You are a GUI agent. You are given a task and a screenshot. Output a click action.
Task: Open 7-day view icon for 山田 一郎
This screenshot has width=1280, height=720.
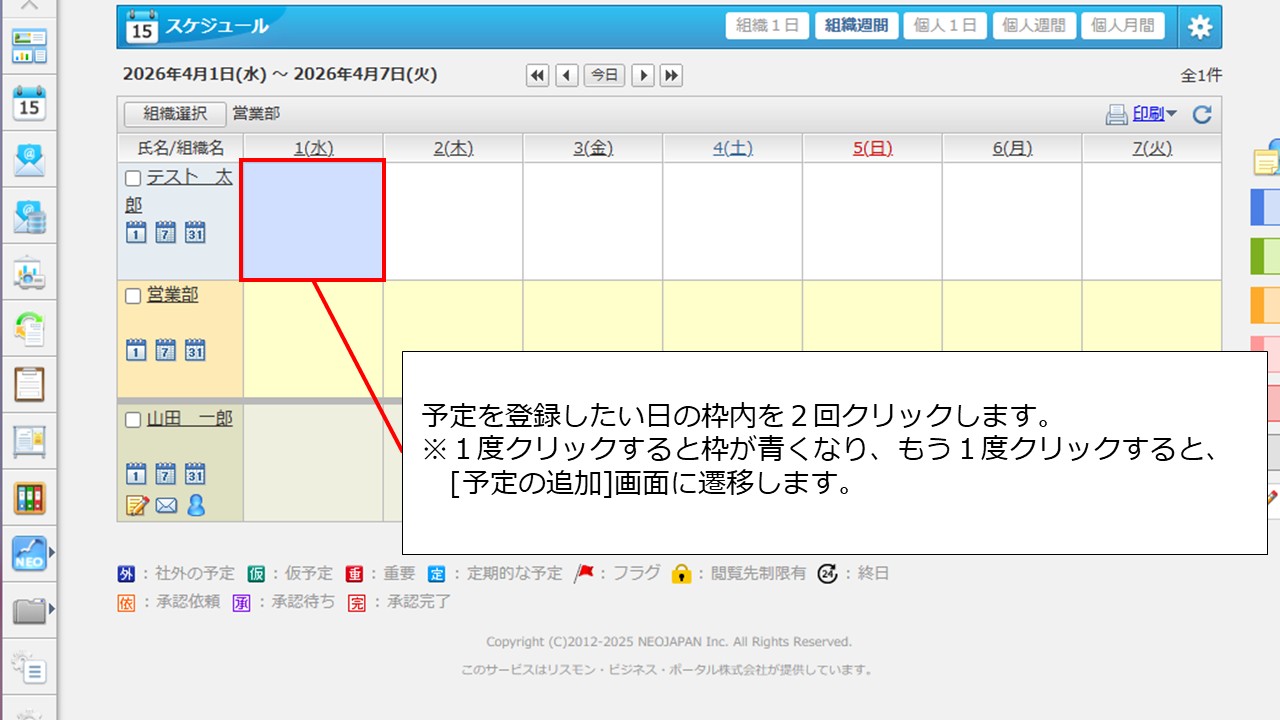pos(166,474)
